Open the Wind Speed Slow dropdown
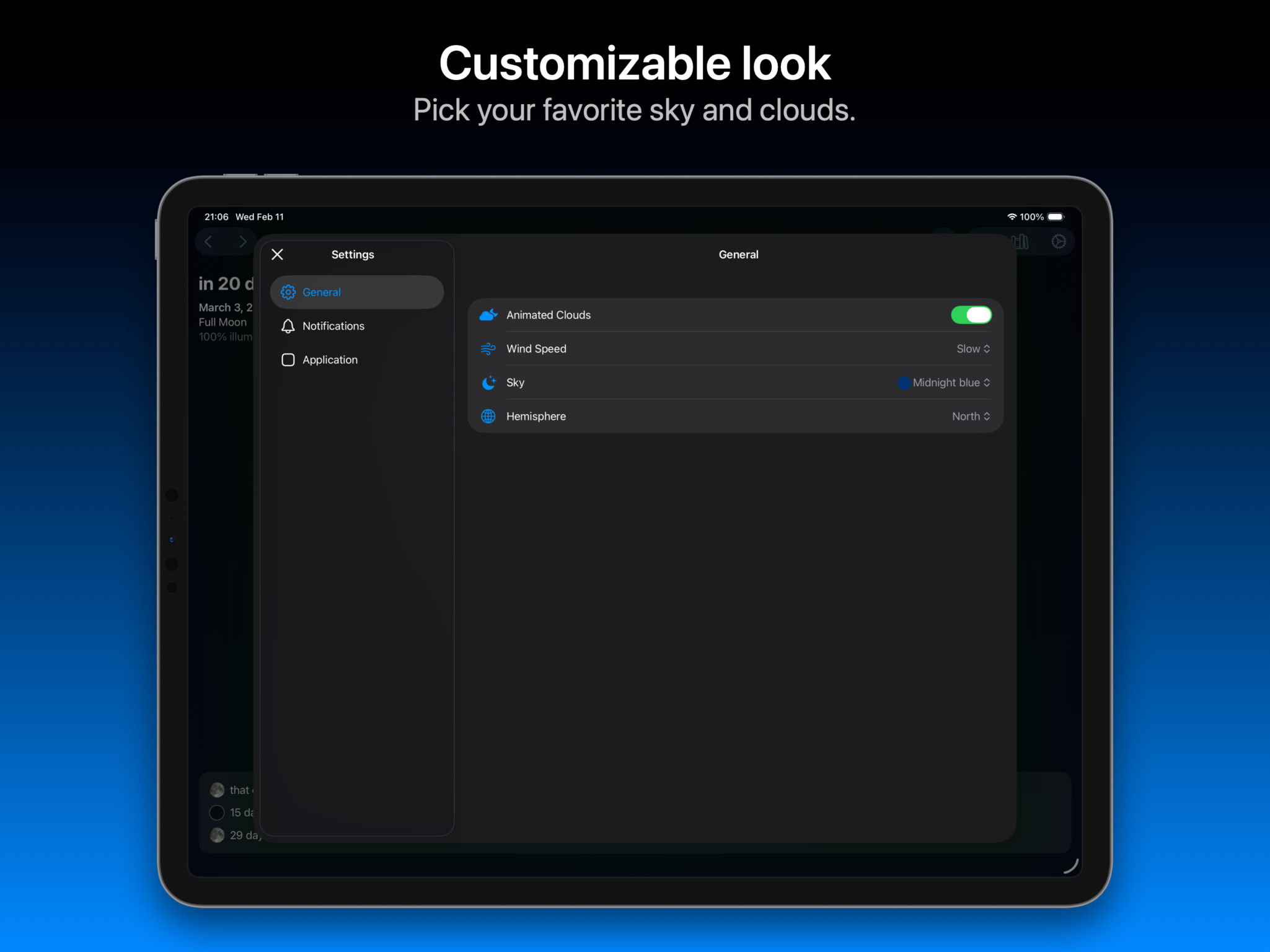Viewport: 1270px width, 952px height. [x=972, y=349]
